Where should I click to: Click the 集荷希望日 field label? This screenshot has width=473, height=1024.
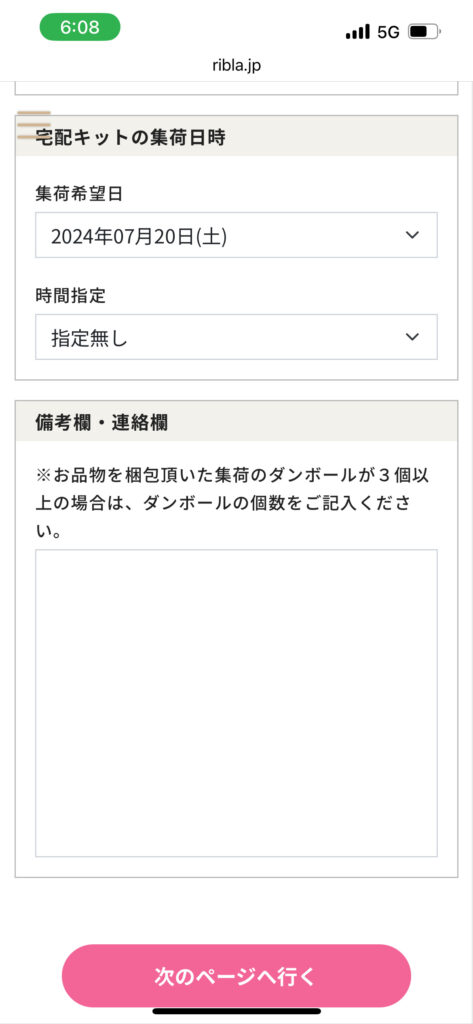pyautogui.click(x=79, y=193)
